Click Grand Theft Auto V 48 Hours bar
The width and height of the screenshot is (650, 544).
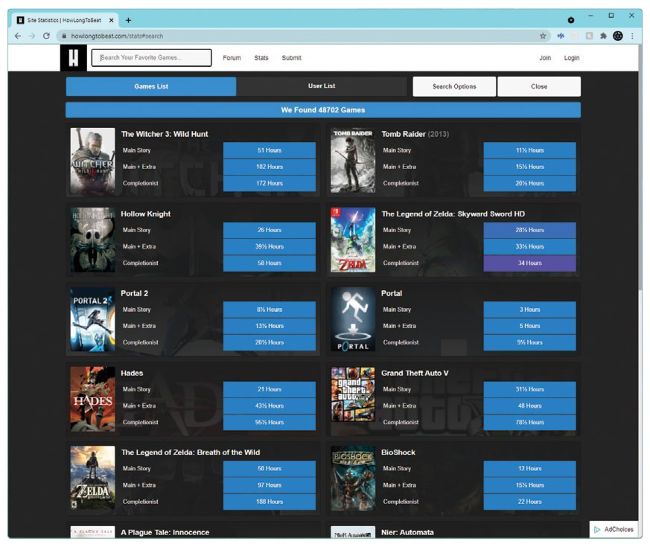coord(530,406)
